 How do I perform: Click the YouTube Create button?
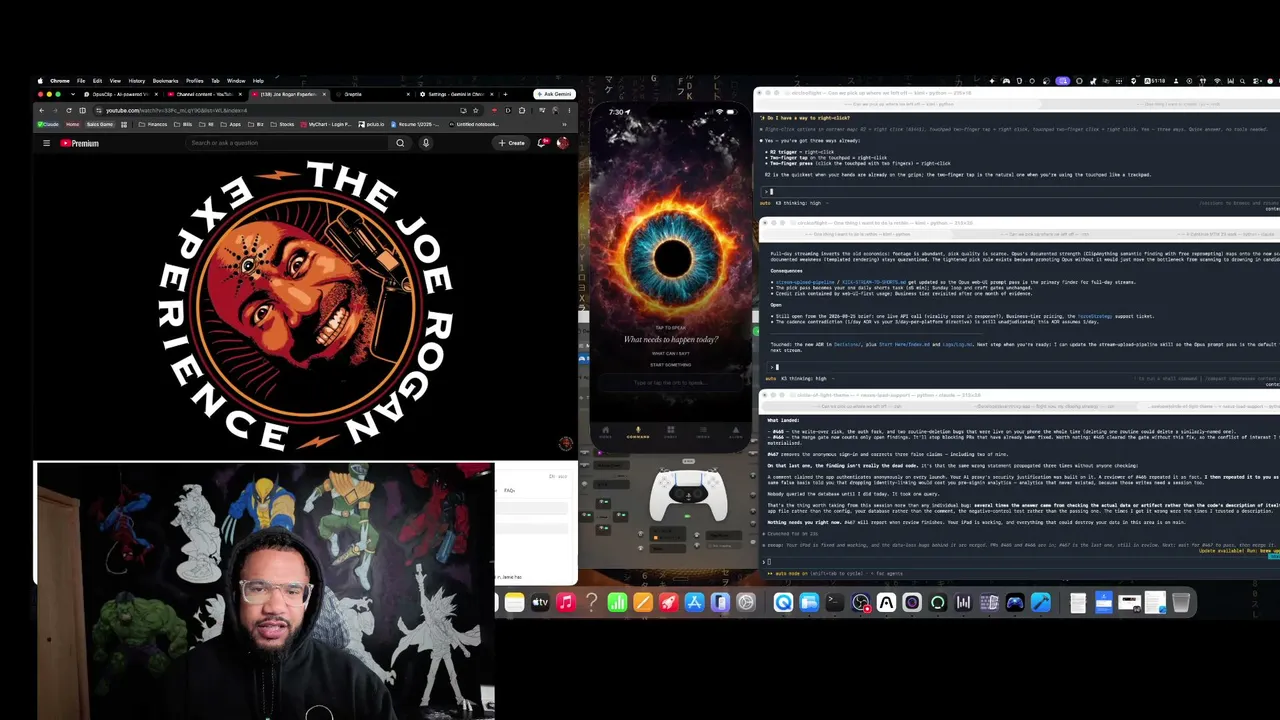tap(512, 143)
